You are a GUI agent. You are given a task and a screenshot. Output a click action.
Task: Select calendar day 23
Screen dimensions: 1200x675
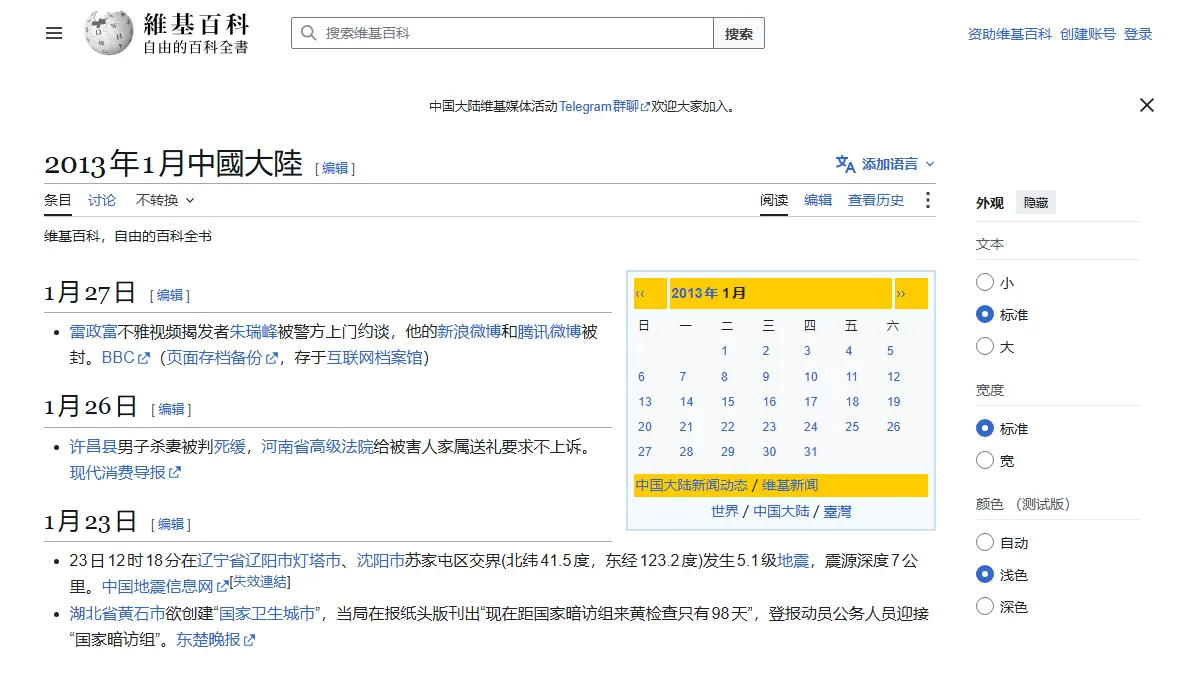click(769, 427)
